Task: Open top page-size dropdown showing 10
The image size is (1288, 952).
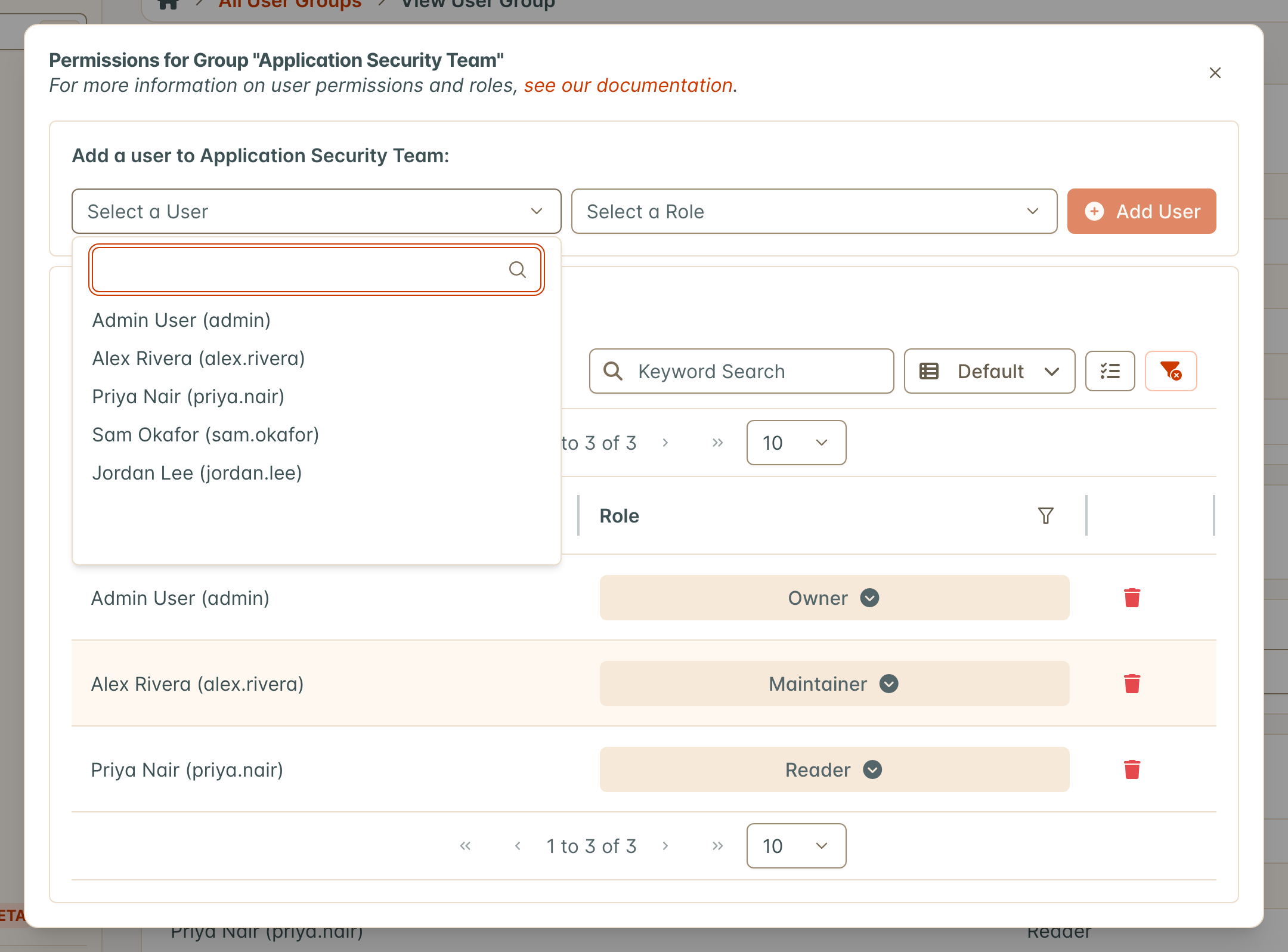Action: [x=796, y=443]
